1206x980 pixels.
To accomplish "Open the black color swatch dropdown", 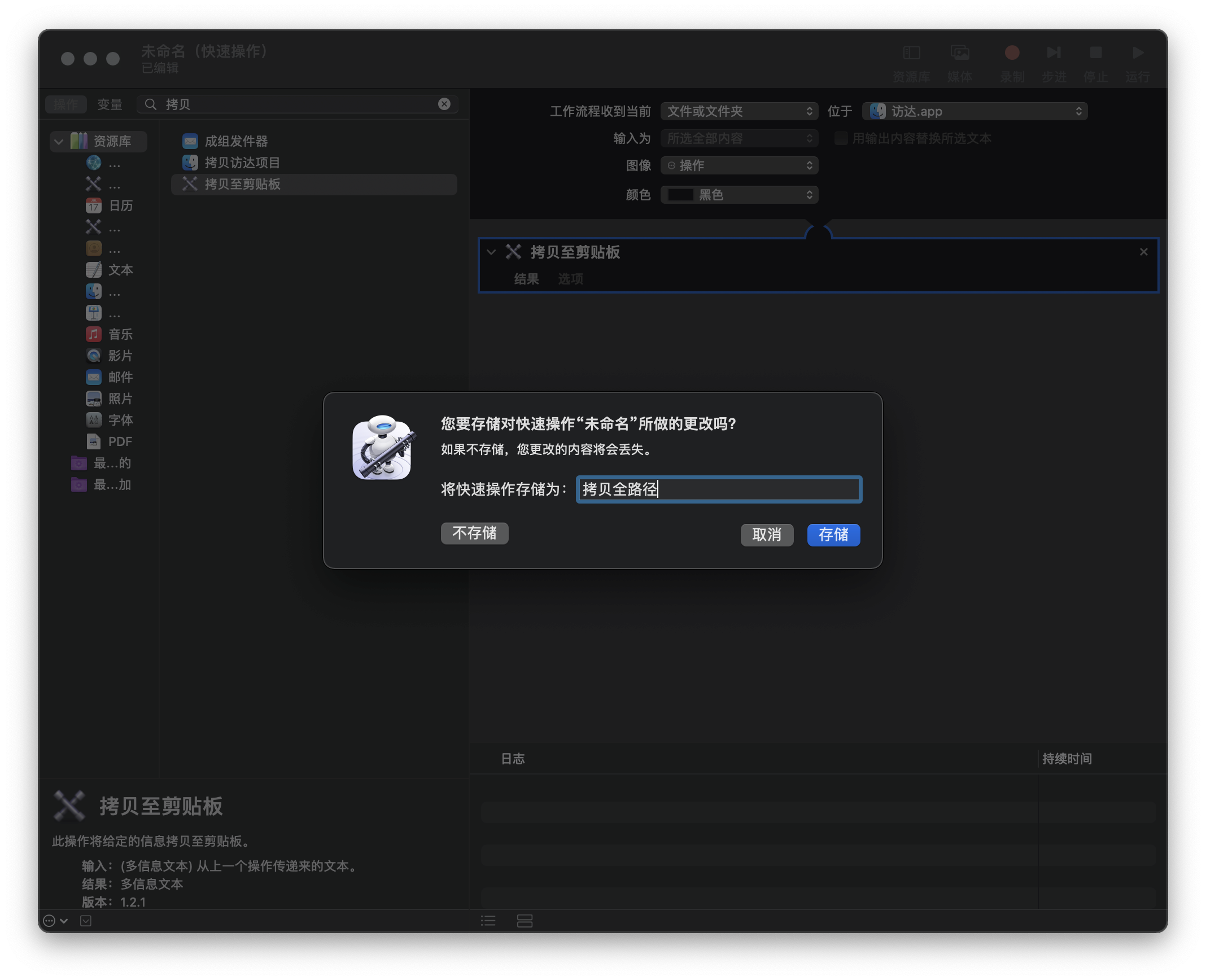I will pos(739,195).
